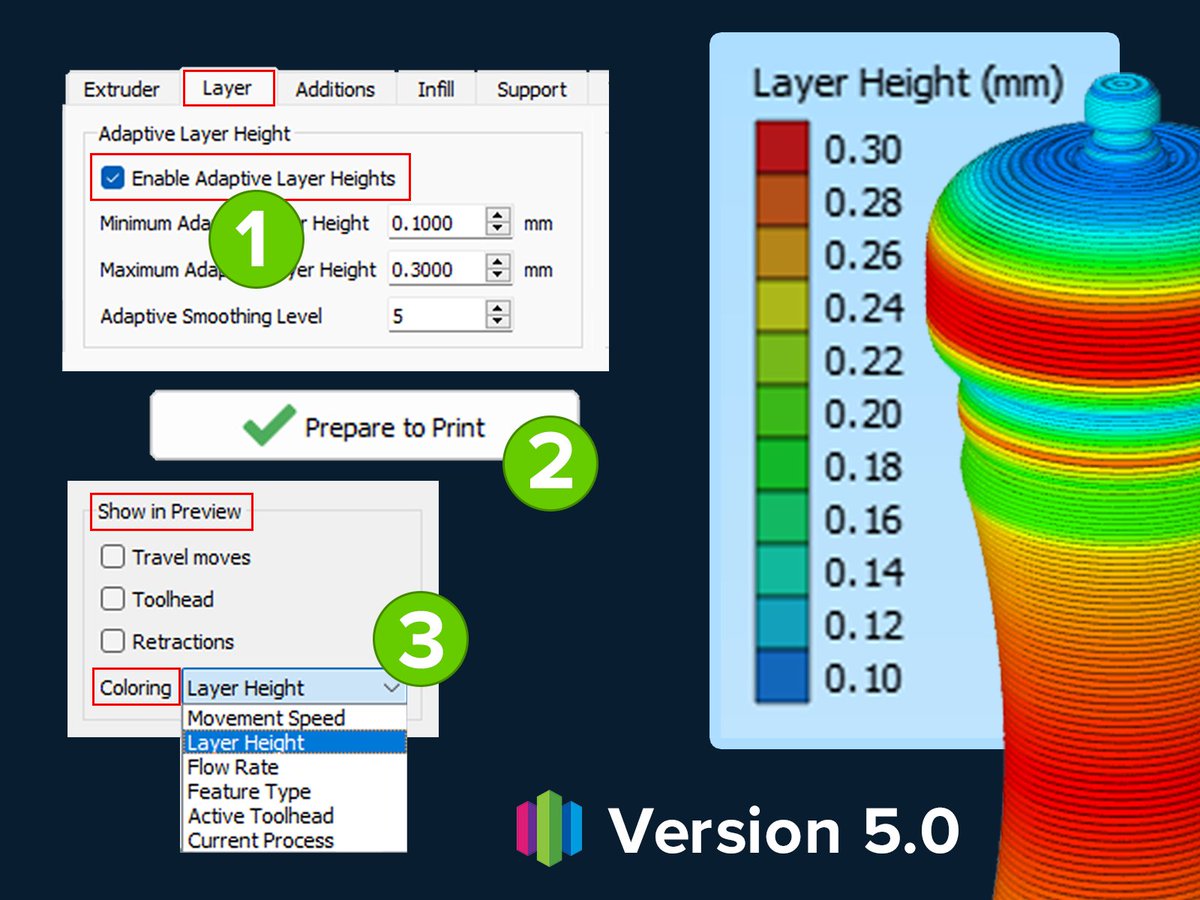The height and width of the screenshot is (900, 1200).
Task: Switch to the Support tab
Action: (x=531, y=89)
